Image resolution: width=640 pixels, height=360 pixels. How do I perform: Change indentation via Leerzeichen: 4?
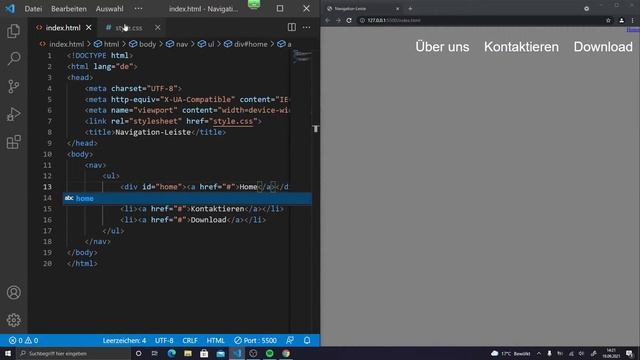124,340
